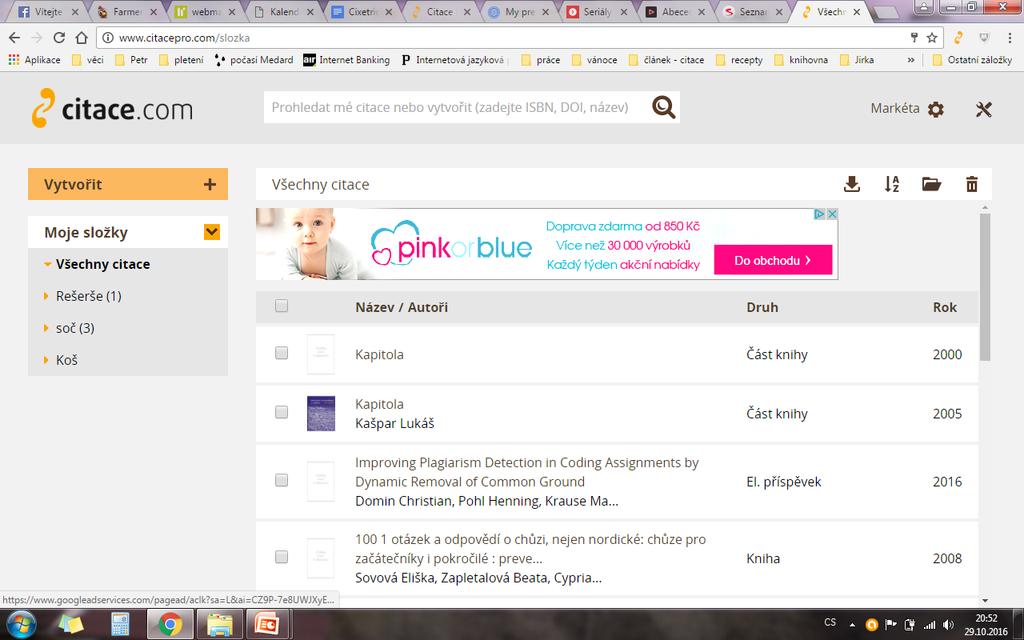
Task: Click the scrollbar down arrow
Action: pyautogui.click(x=985, y=600)
